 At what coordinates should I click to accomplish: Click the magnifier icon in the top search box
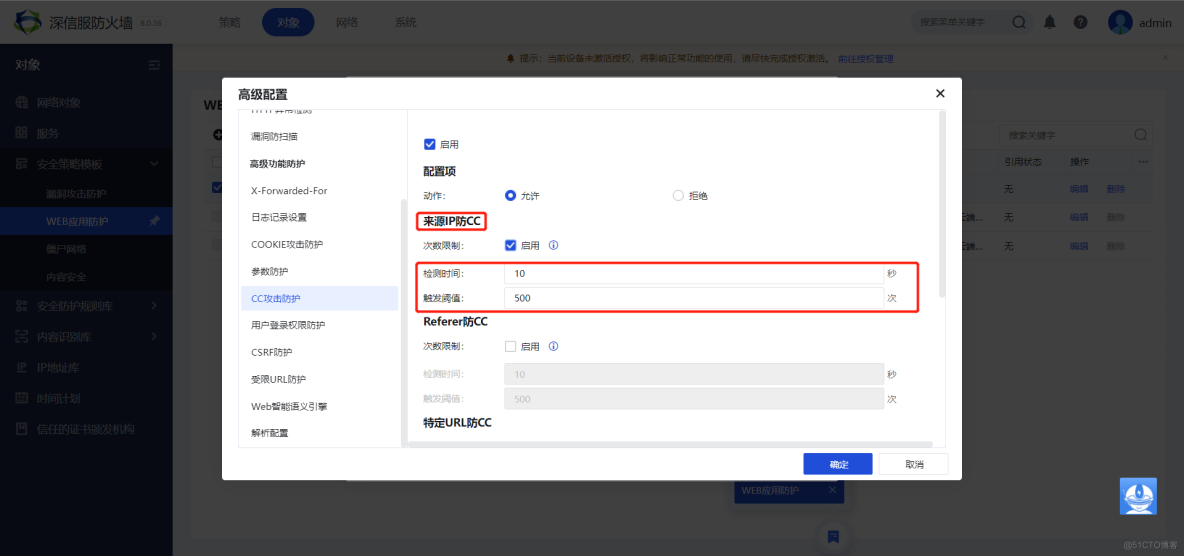[1018, 22]
